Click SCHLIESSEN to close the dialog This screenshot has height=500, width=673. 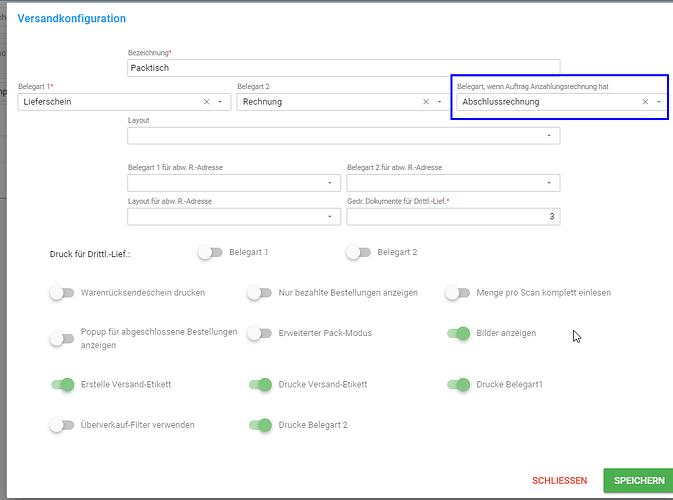pos(559,481)
